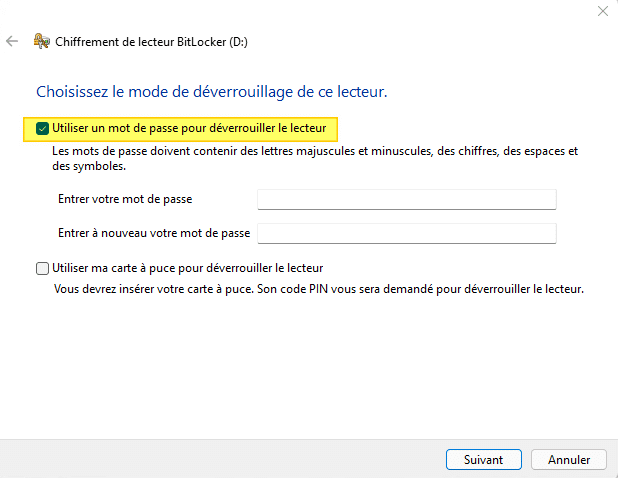618x478 pixels.
Task: Click the 'Choisissez le mode de déverrouillage' heading
Action: [211, 92]
